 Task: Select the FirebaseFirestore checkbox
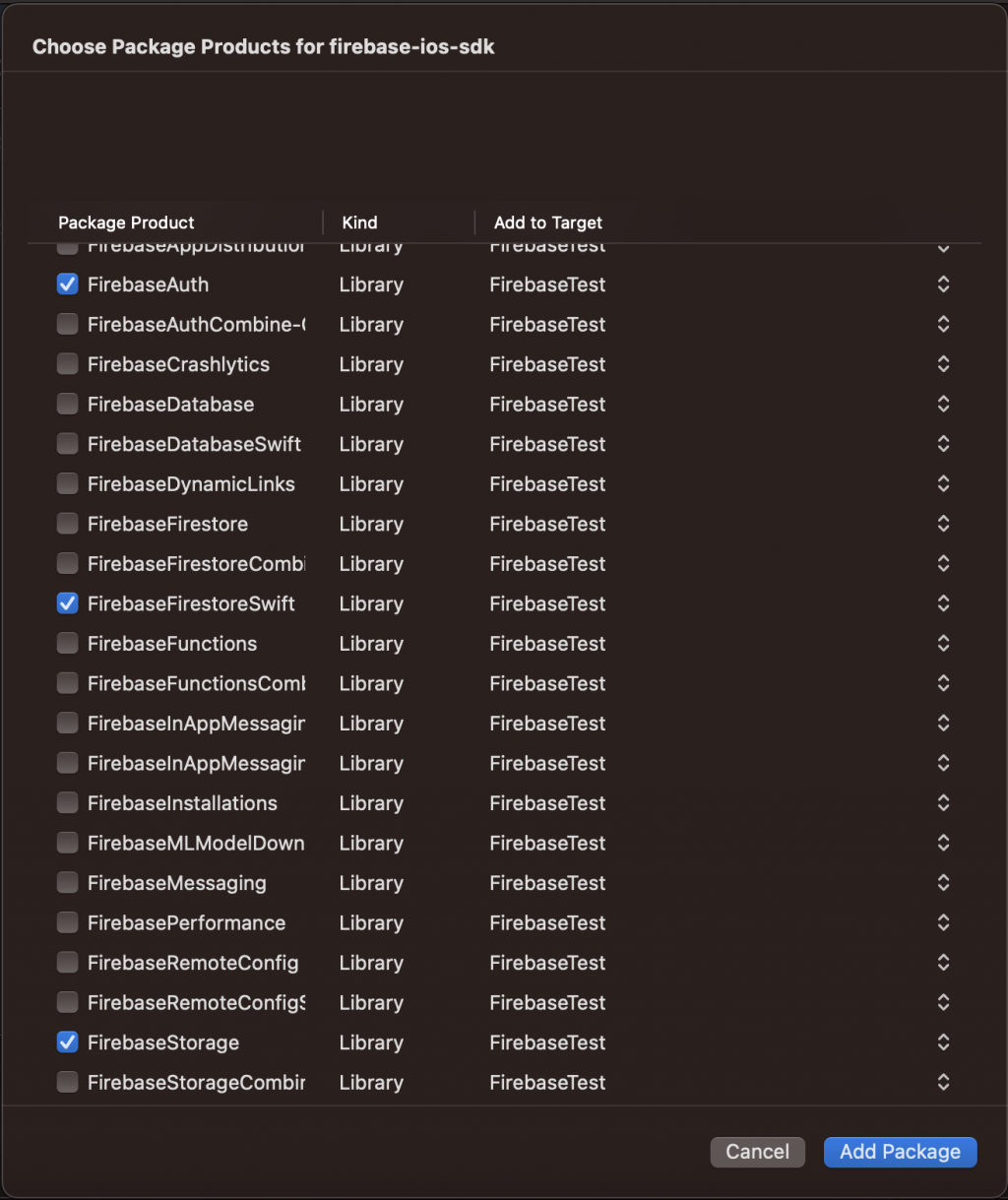click(x=67, y=524)
